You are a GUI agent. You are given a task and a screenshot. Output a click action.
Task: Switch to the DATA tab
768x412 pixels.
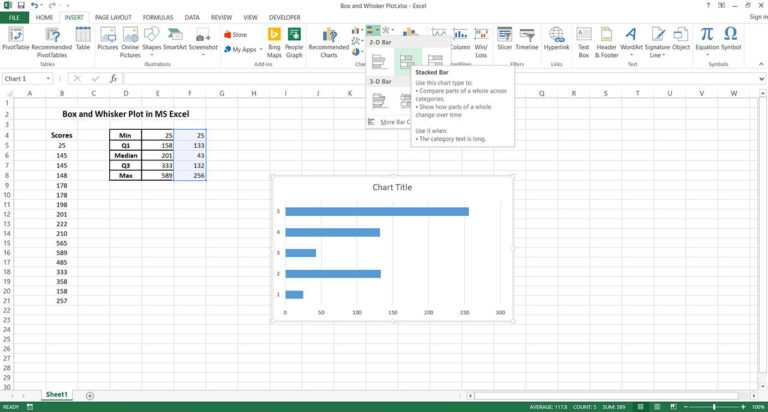tap(192, 18)
